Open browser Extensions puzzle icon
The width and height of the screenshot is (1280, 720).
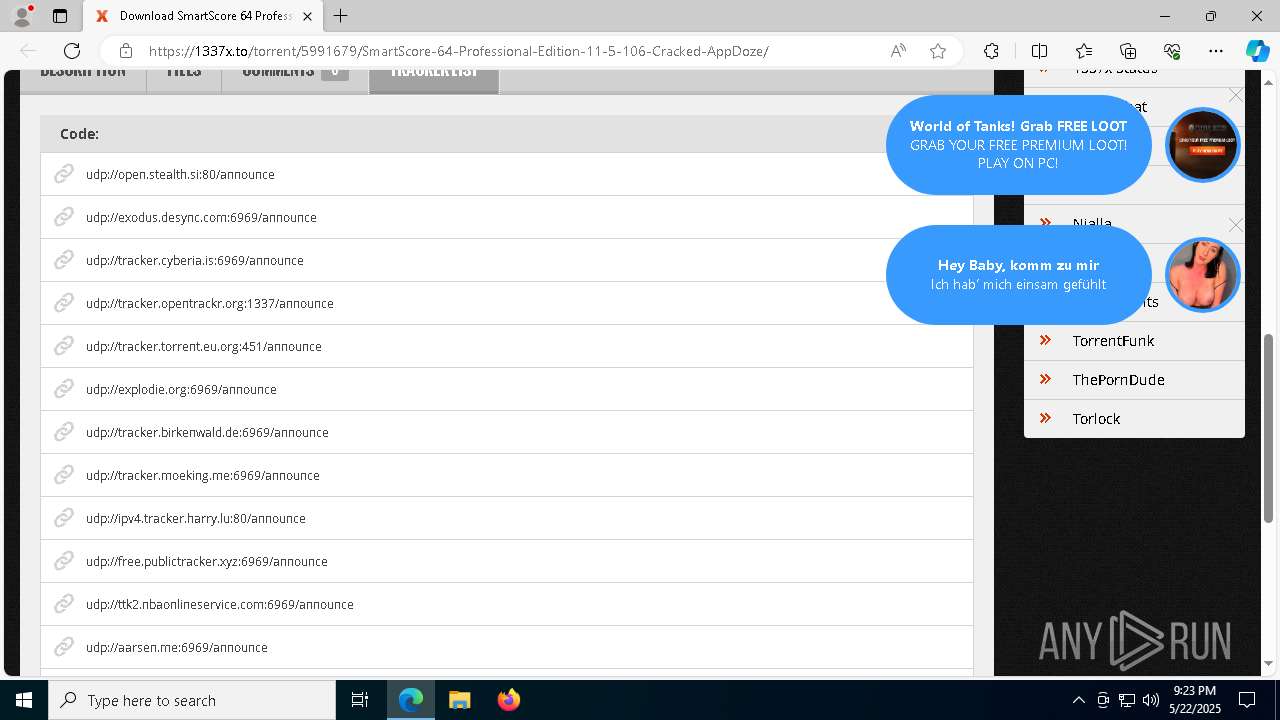[x=991, y=51]
